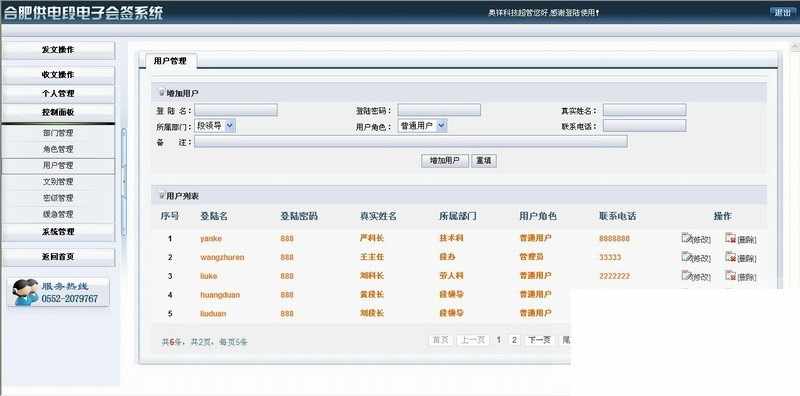Open 密级管理 in the sidebar
Image resolution: width=800 pixels, height=396 pixels.
pos(58,198)
